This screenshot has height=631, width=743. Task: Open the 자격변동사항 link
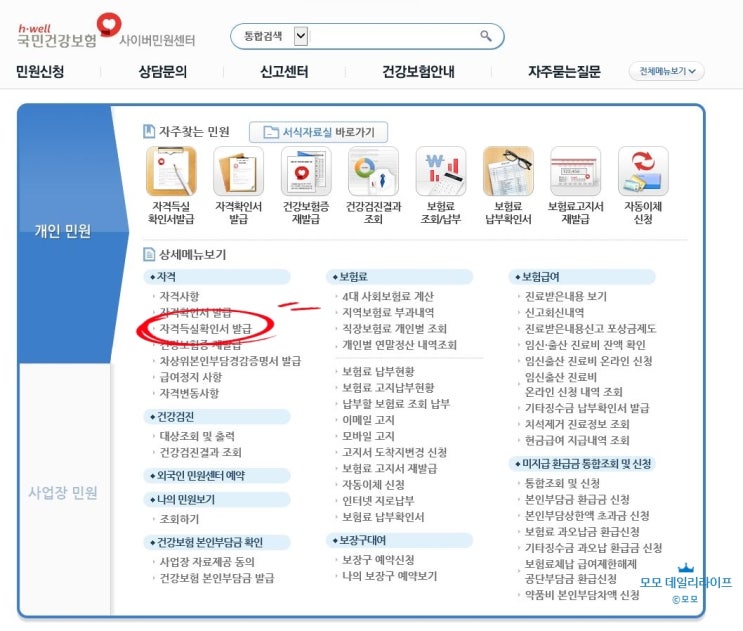[x=189, y=393]
